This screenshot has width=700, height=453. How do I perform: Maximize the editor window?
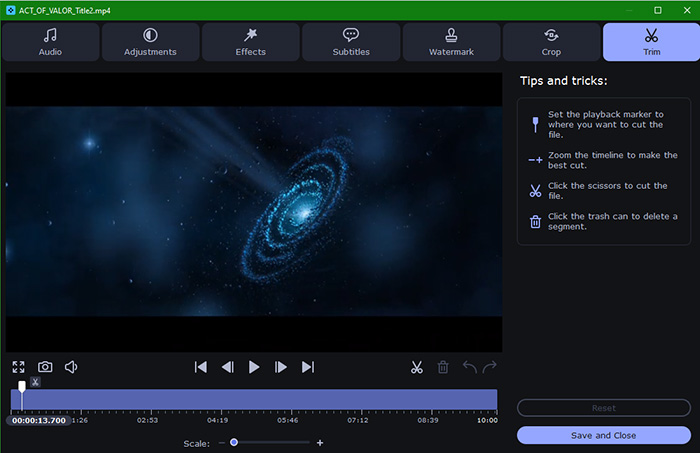click(x=658, y=10)
